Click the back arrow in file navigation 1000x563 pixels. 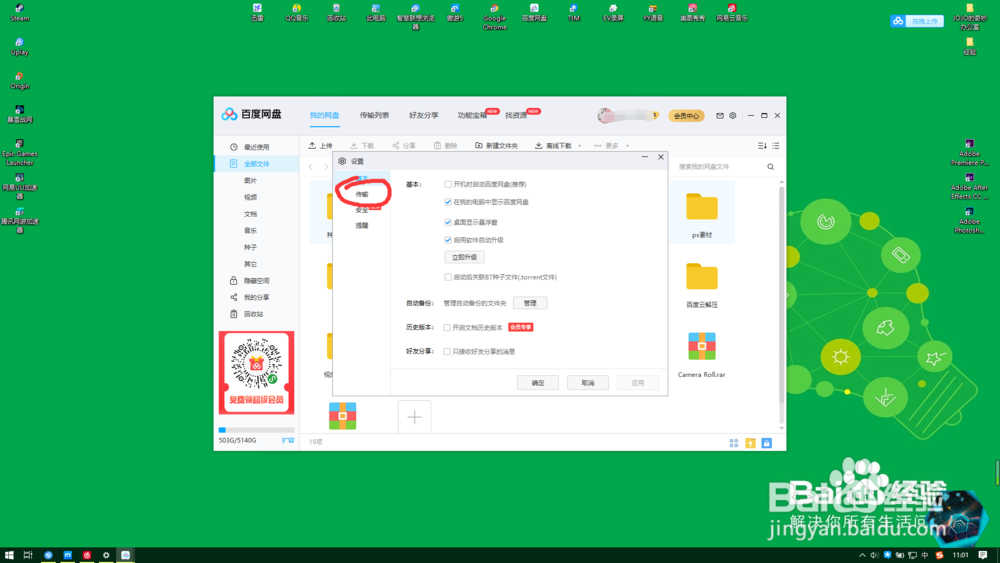[x=311, y=166]
